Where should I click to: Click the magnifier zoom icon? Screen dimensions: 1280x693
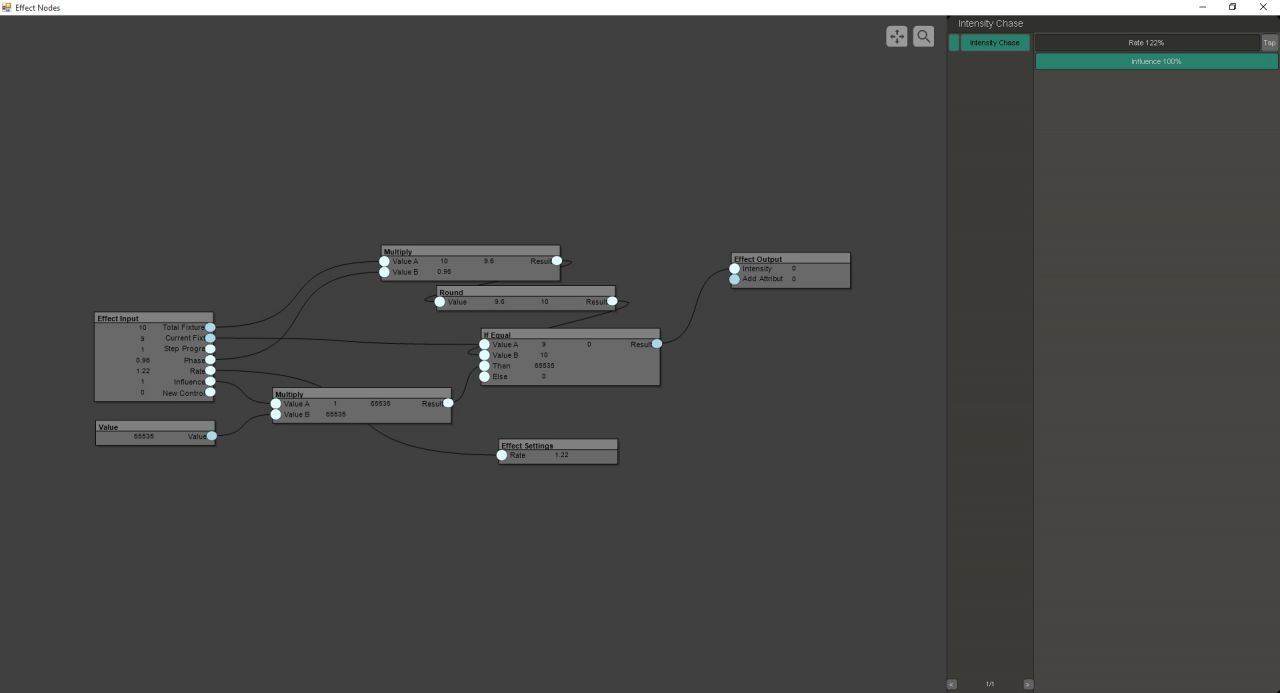point(923,37)
